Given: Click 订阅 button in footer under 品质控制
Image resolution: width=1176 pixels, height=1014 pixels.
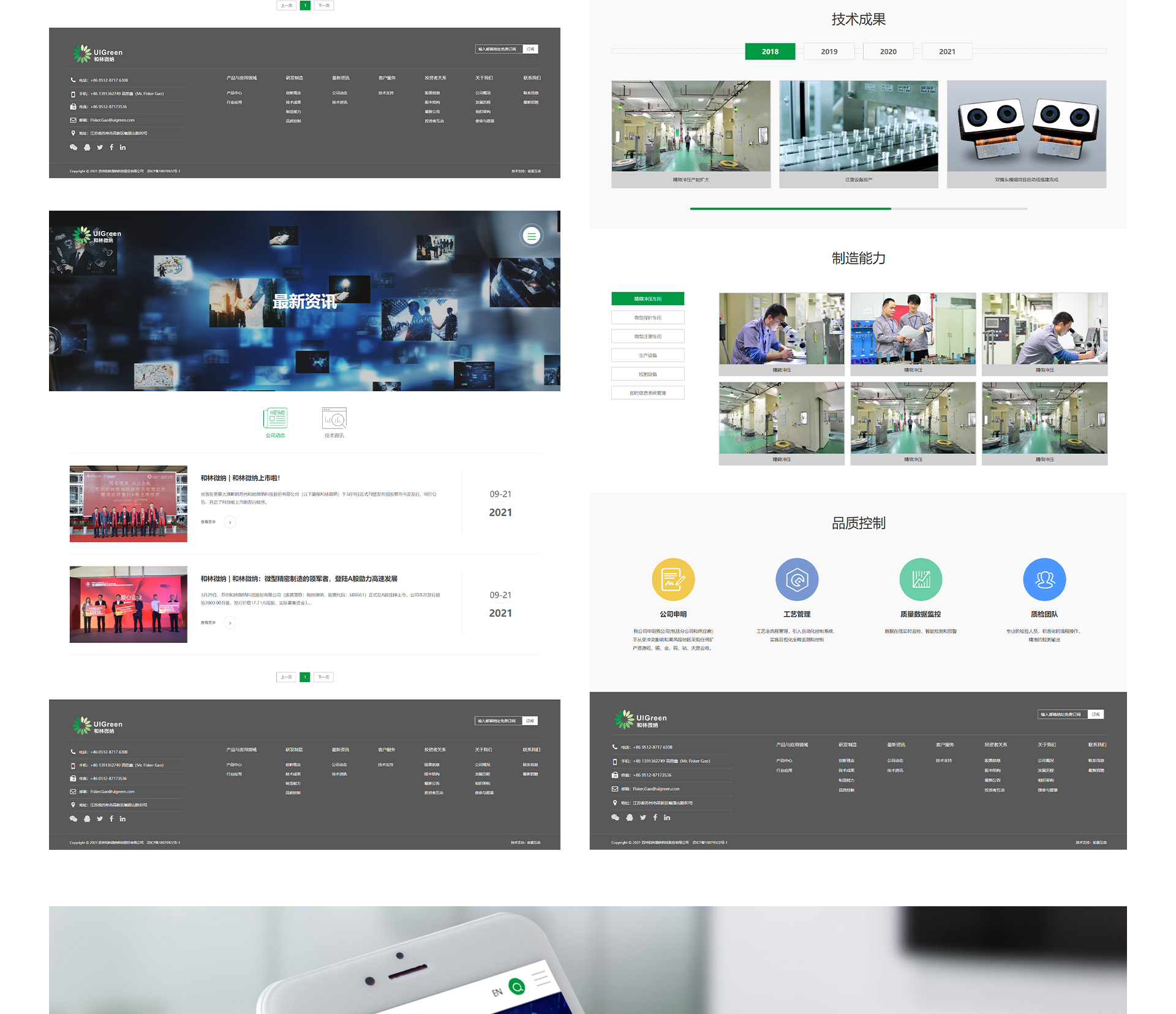Looking at the screenshot, I should 1096,715.
